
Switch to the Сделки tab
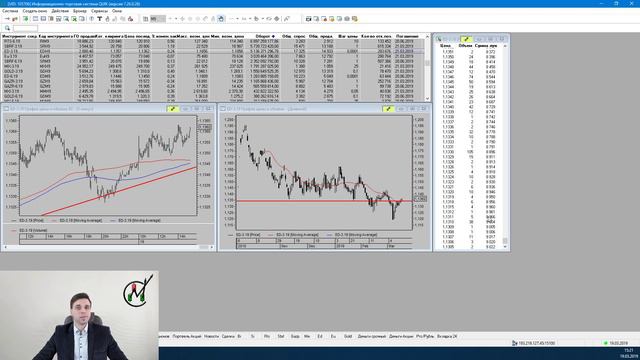pos(228,336)
